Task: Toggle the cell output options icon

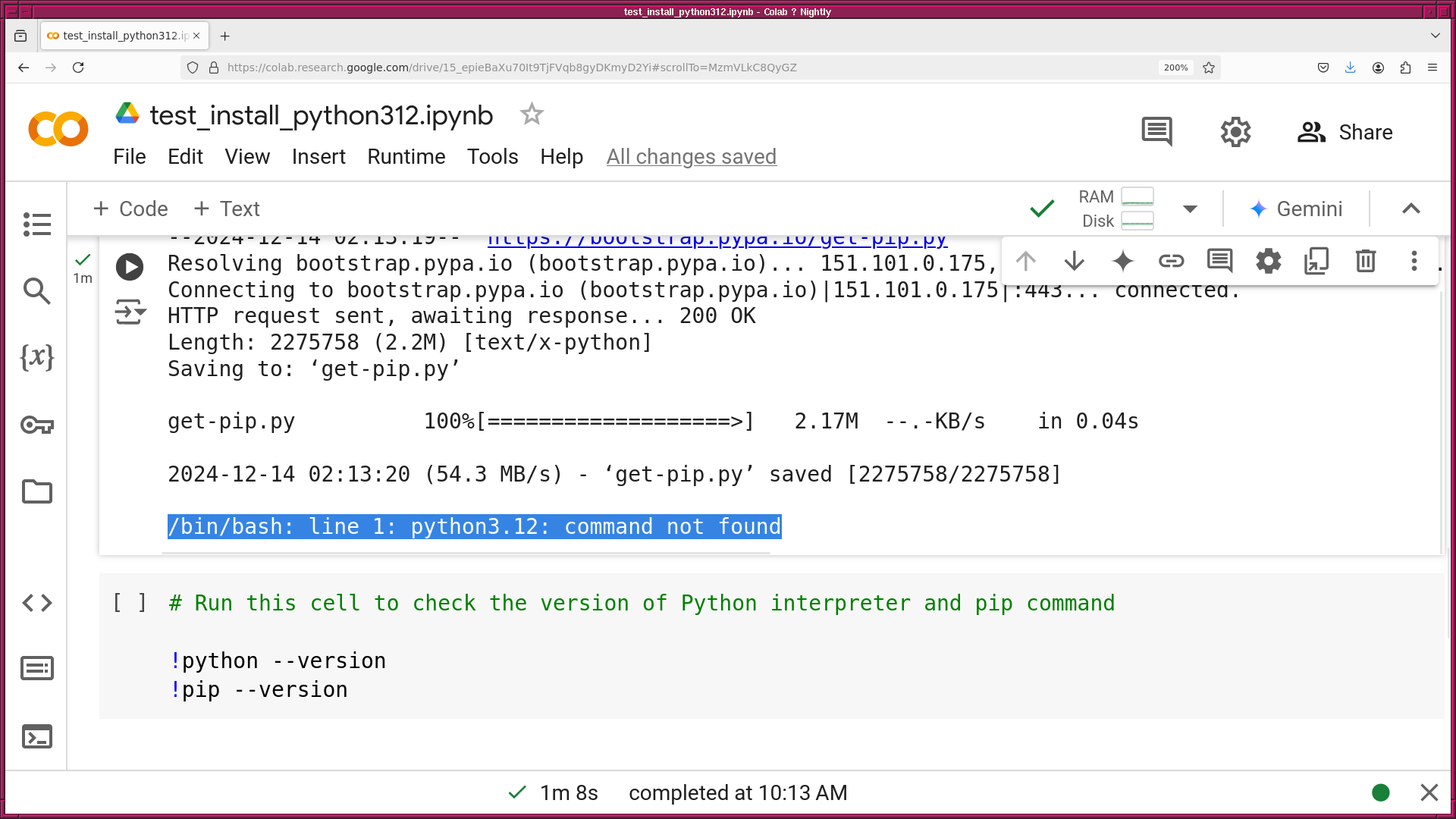Action: click(x=130, y=312)
